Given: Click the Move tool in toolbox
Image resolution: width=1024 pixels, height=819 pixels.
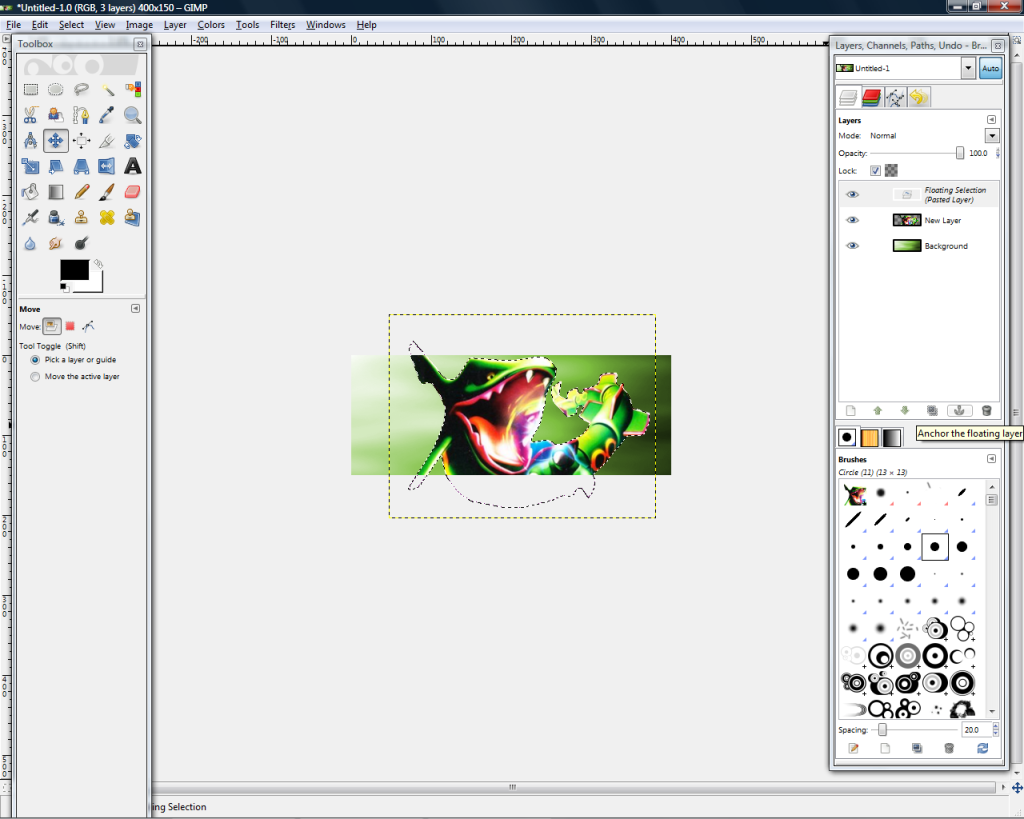Looking at the screenshot, I should pyautogui.click(x=56, y=140).
